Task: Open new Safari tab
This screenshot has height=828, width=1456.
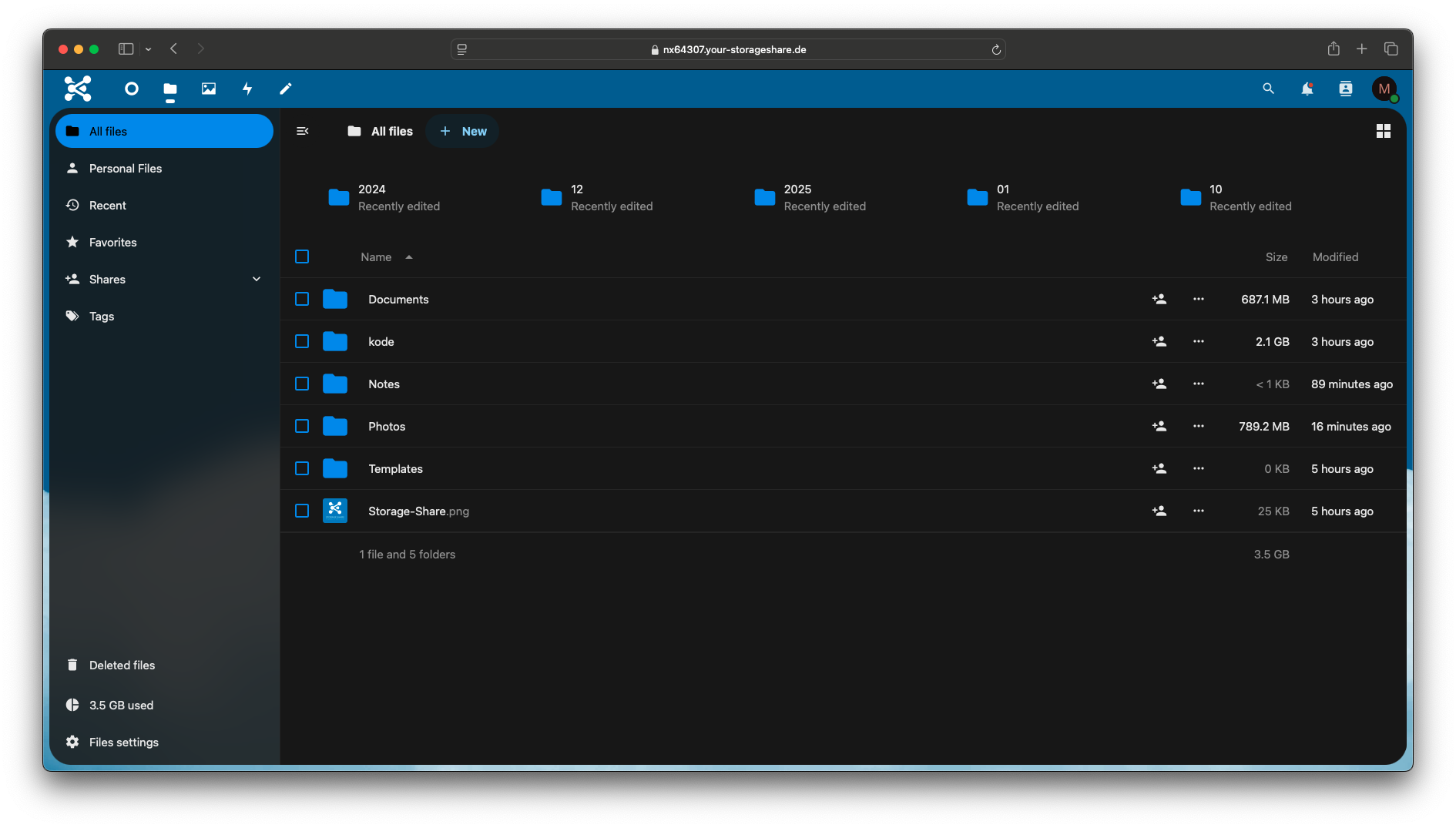Action: click(1362, 49)
